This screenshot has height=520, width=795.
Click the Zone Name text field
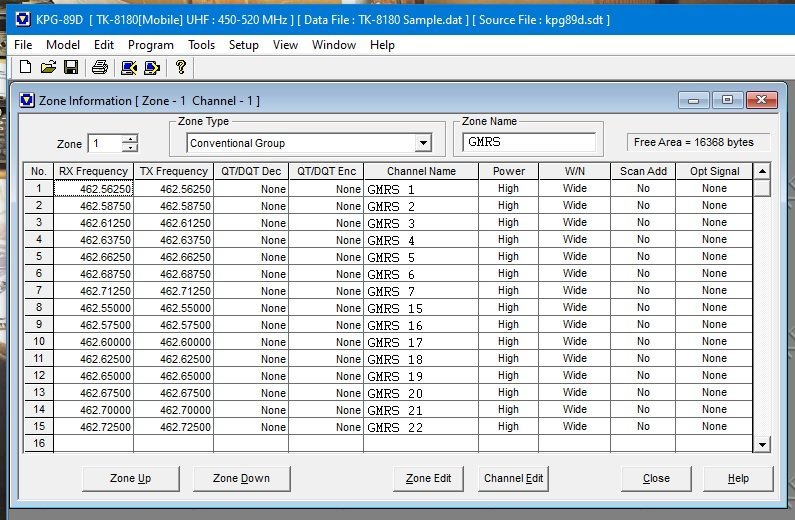[529, 142]
